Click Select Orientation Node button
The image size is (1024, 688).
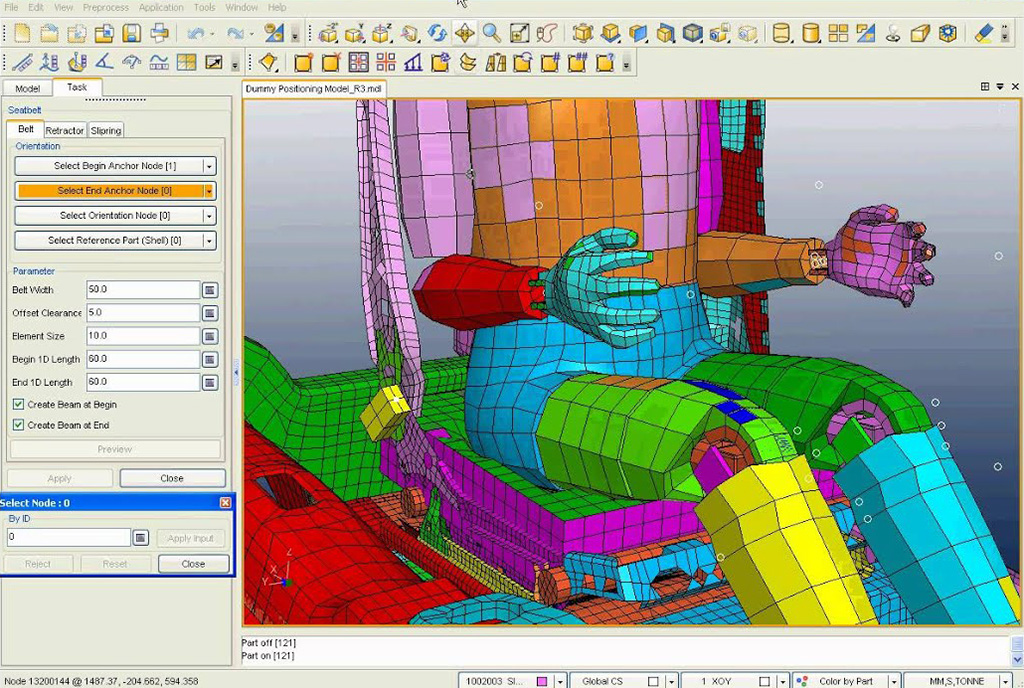(108, 216)
